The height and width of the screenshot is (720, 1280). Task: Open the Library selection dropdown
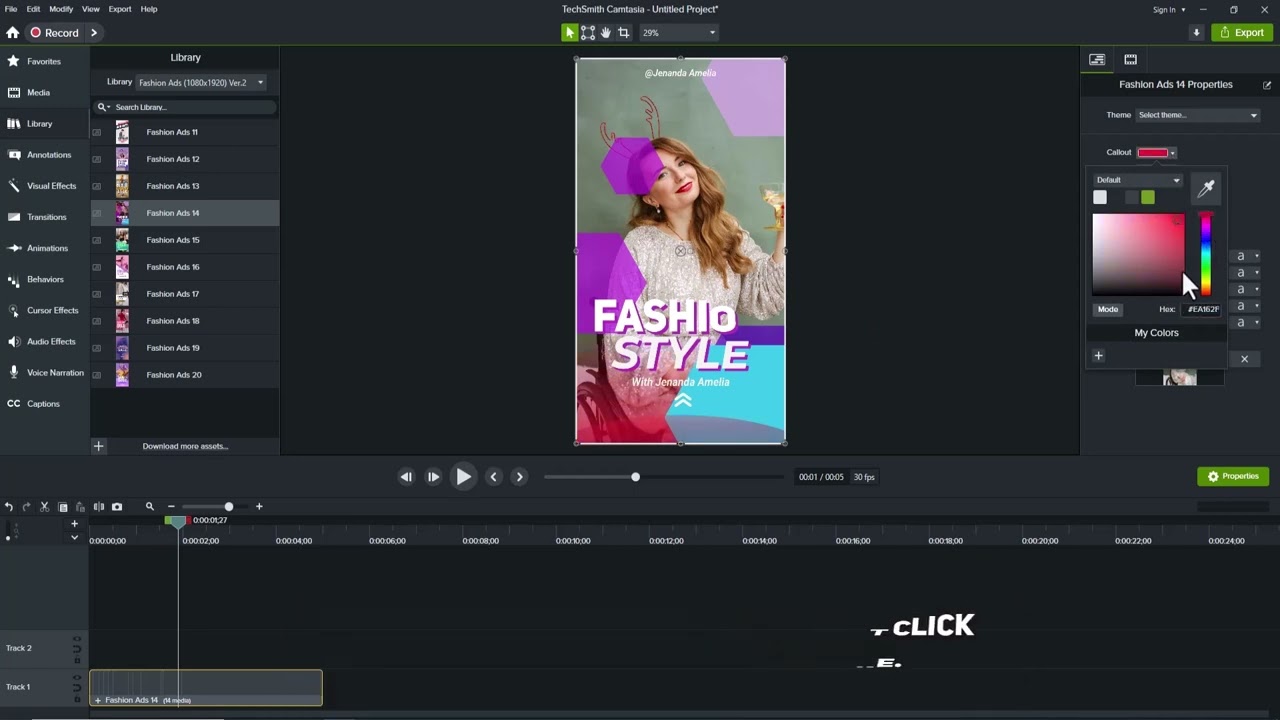tap(202, 83)
